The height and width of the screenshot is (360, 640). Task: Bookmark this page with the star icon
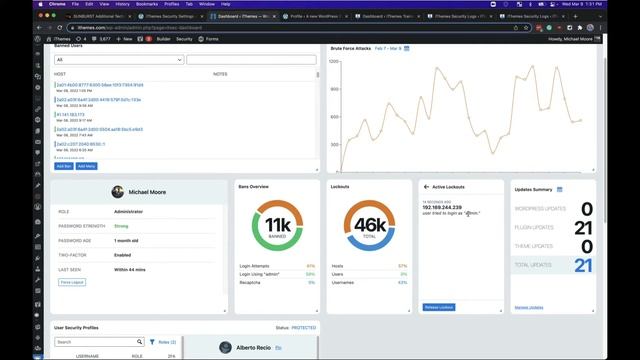coord(526,28)
